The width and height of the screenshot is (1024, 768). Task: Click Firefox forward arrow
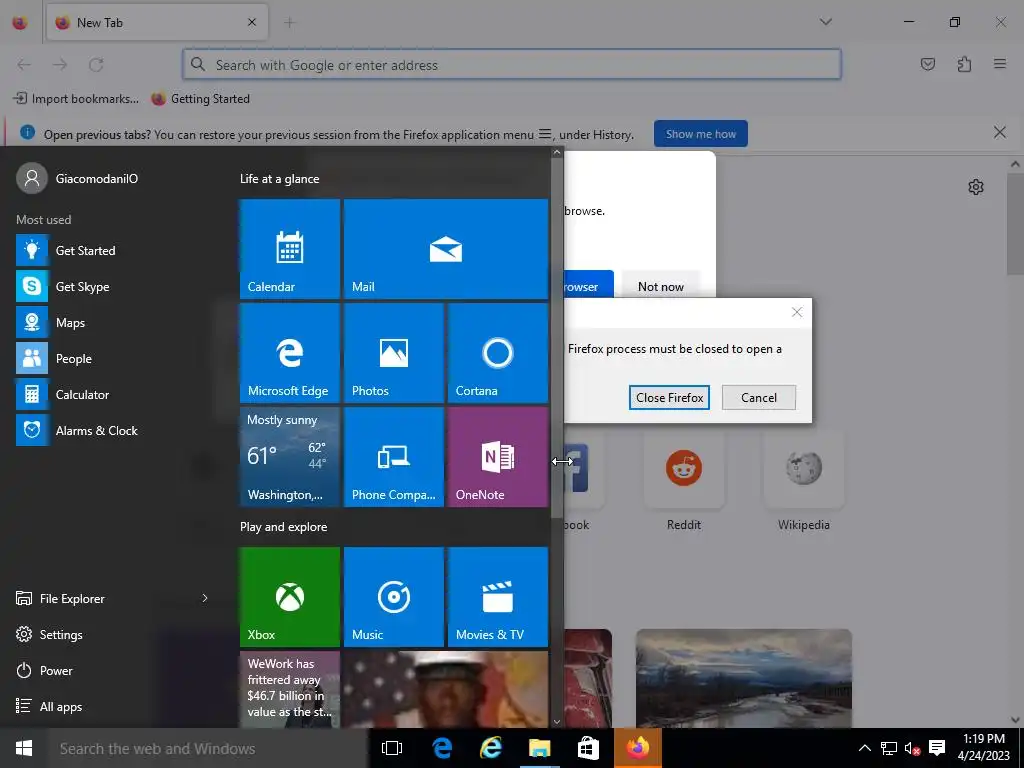60,65
